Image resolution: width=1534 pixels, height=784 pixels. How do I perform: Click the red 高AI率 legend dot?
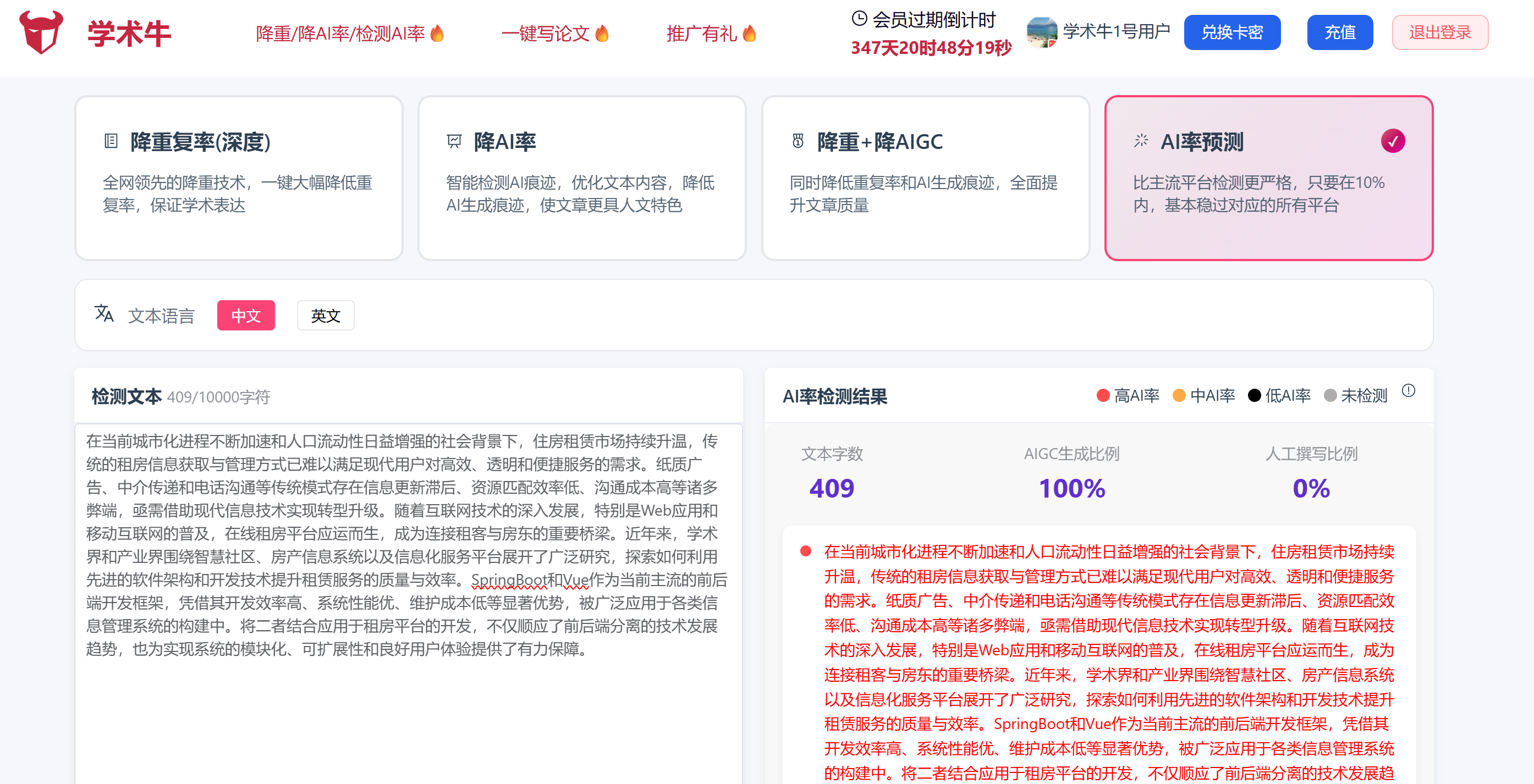[1103, 396]
